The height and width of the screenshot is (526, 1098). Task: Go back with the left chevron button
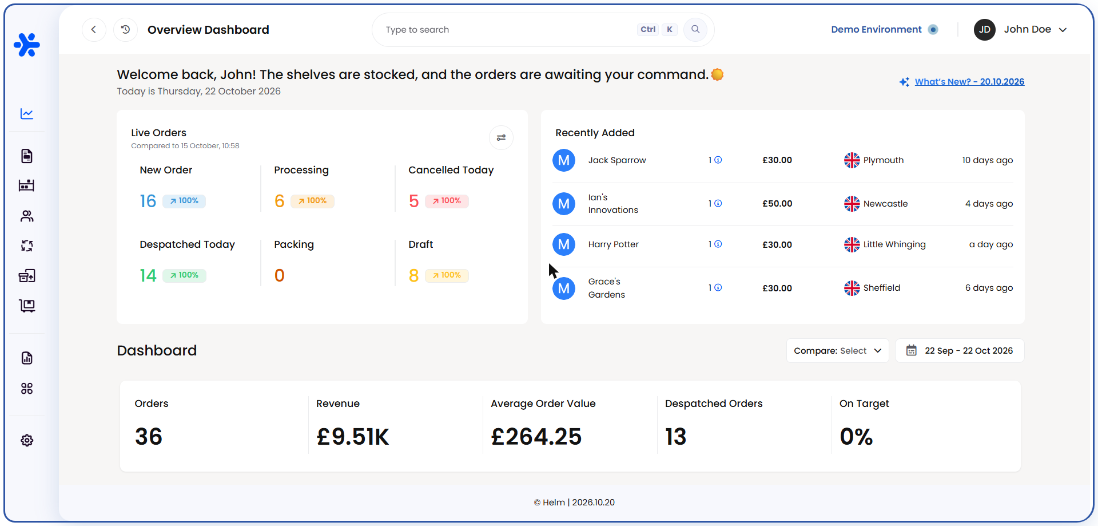94,30
